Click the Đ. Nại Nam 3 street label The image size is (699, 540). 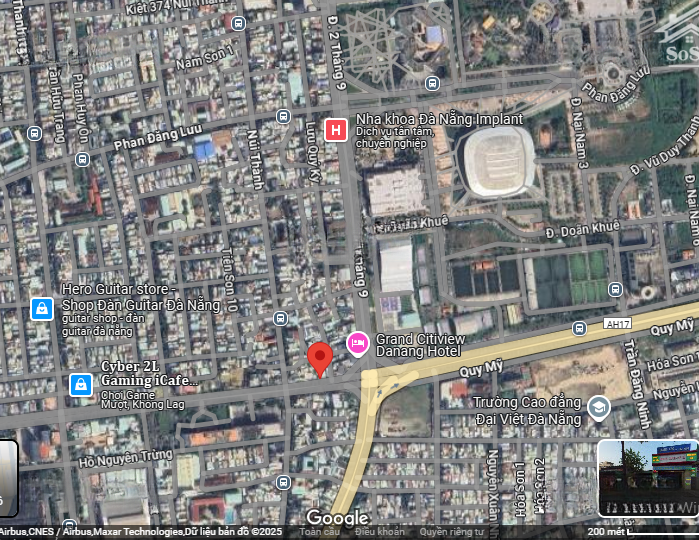point(579,133)
